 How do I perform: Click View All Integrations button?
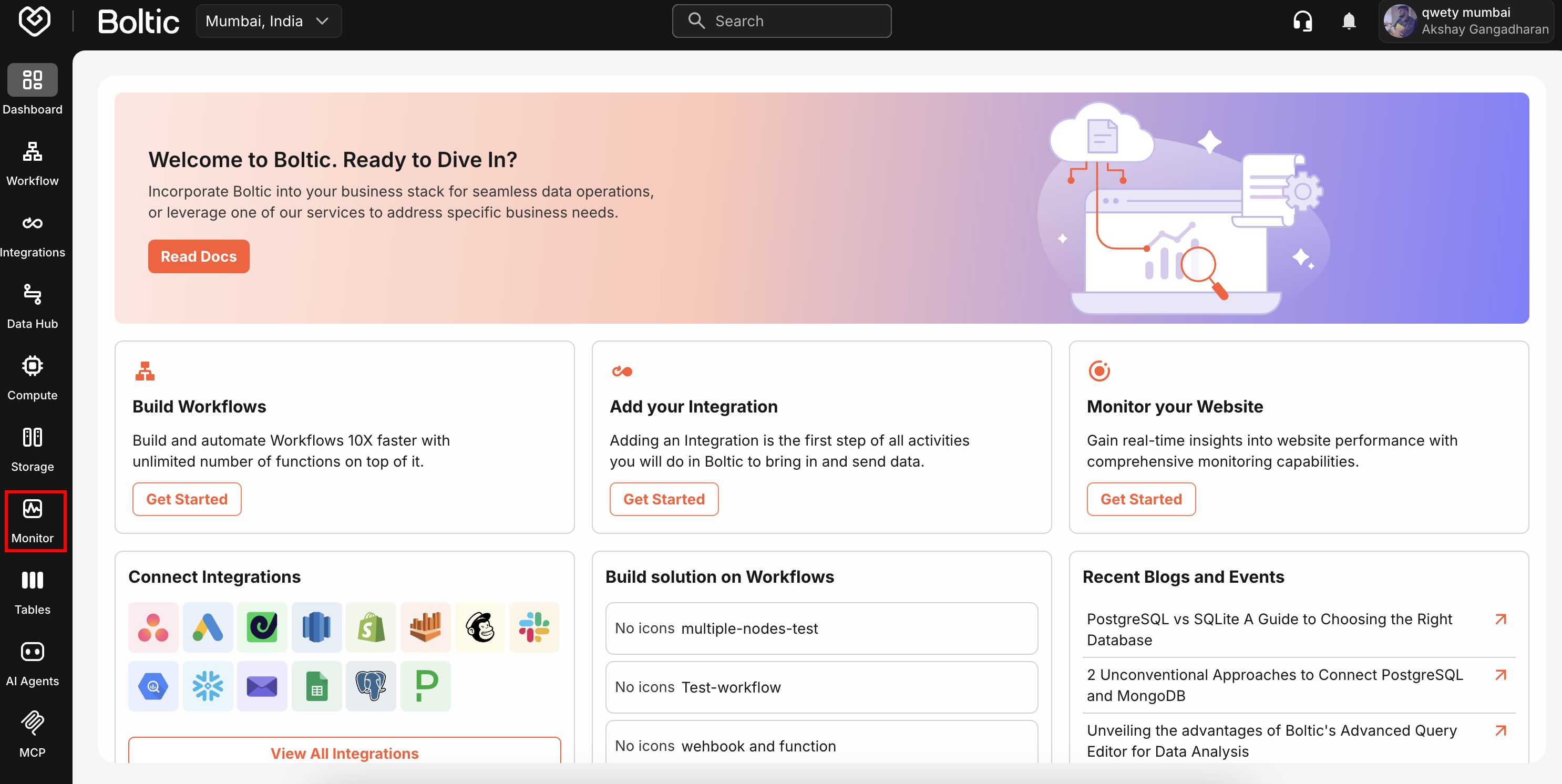coord(344,752)
